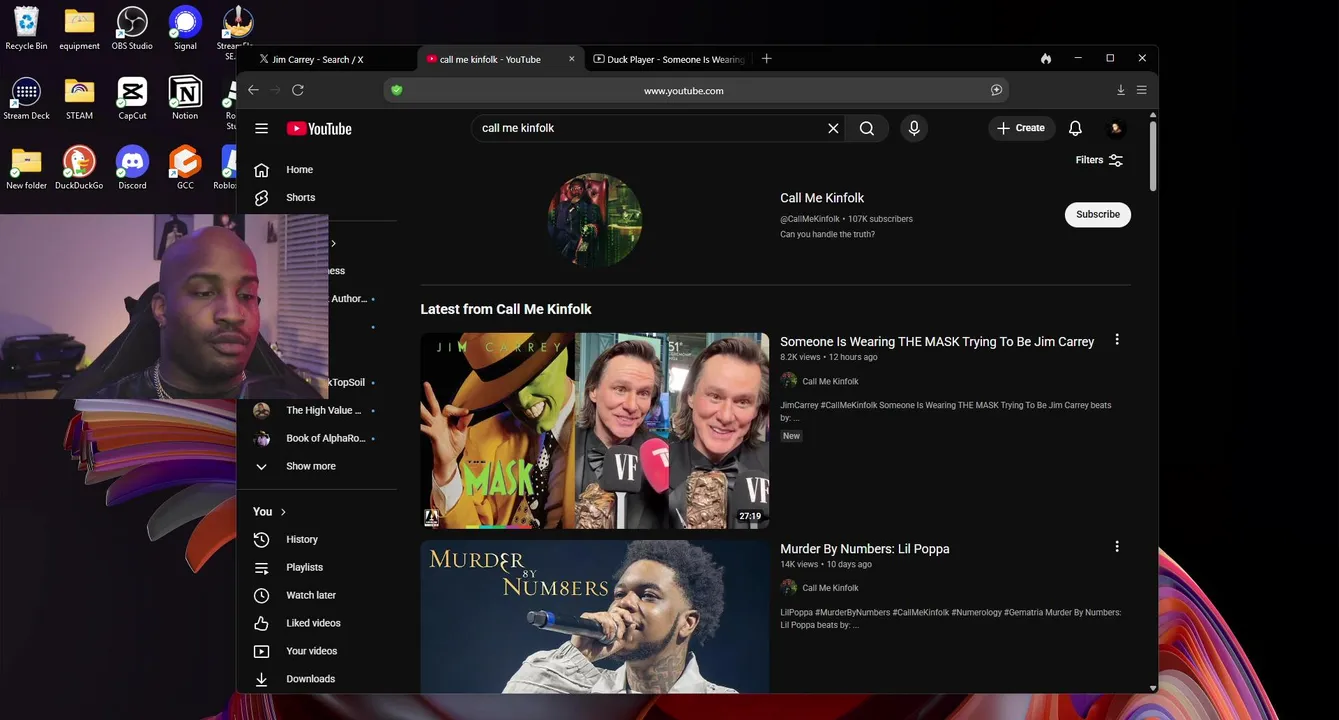
Task: Open options for the MASK video
Action: (x=1117, y=340)
